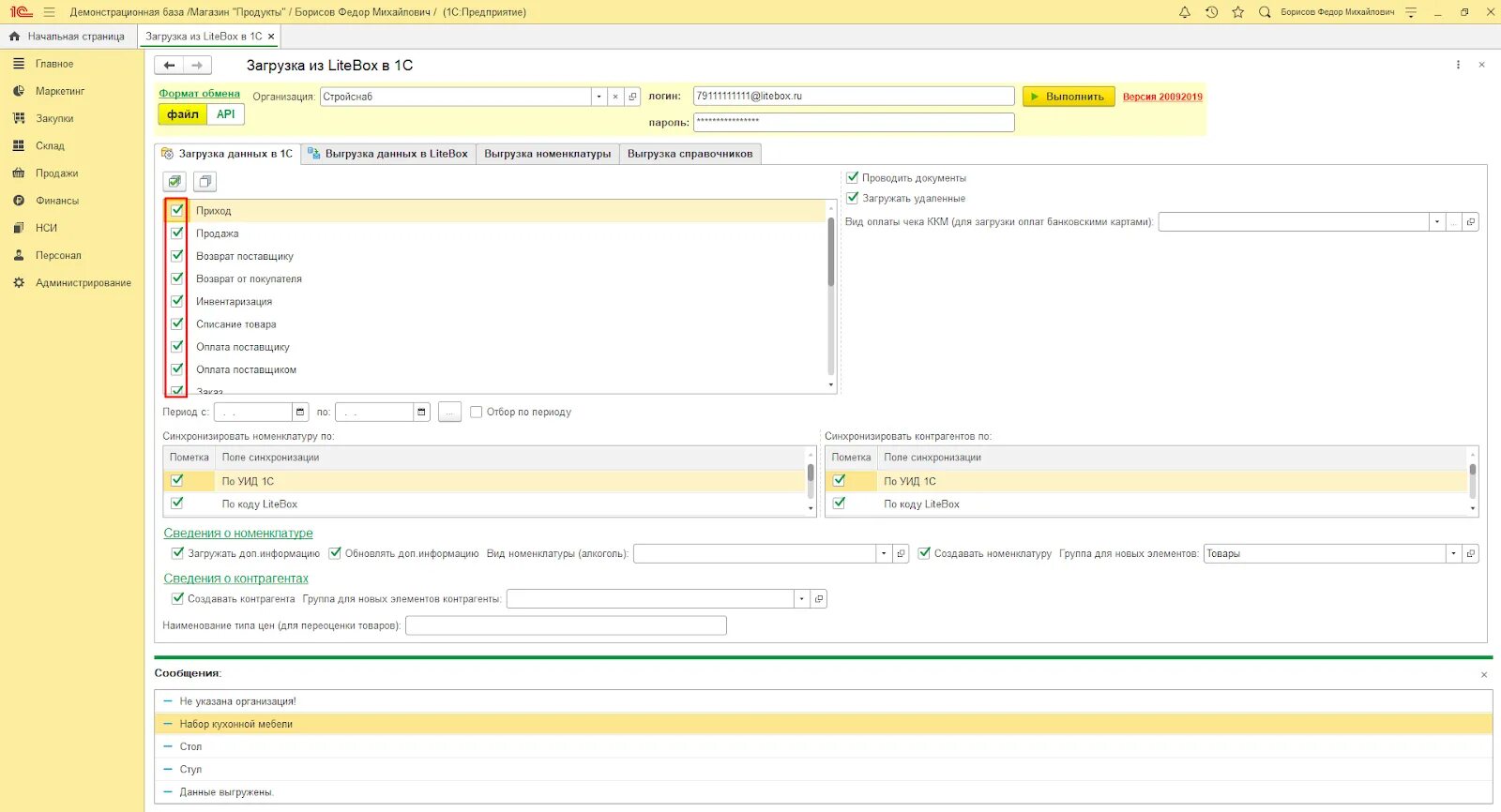Toggle Проводить документы checkbox

point(853,177)
